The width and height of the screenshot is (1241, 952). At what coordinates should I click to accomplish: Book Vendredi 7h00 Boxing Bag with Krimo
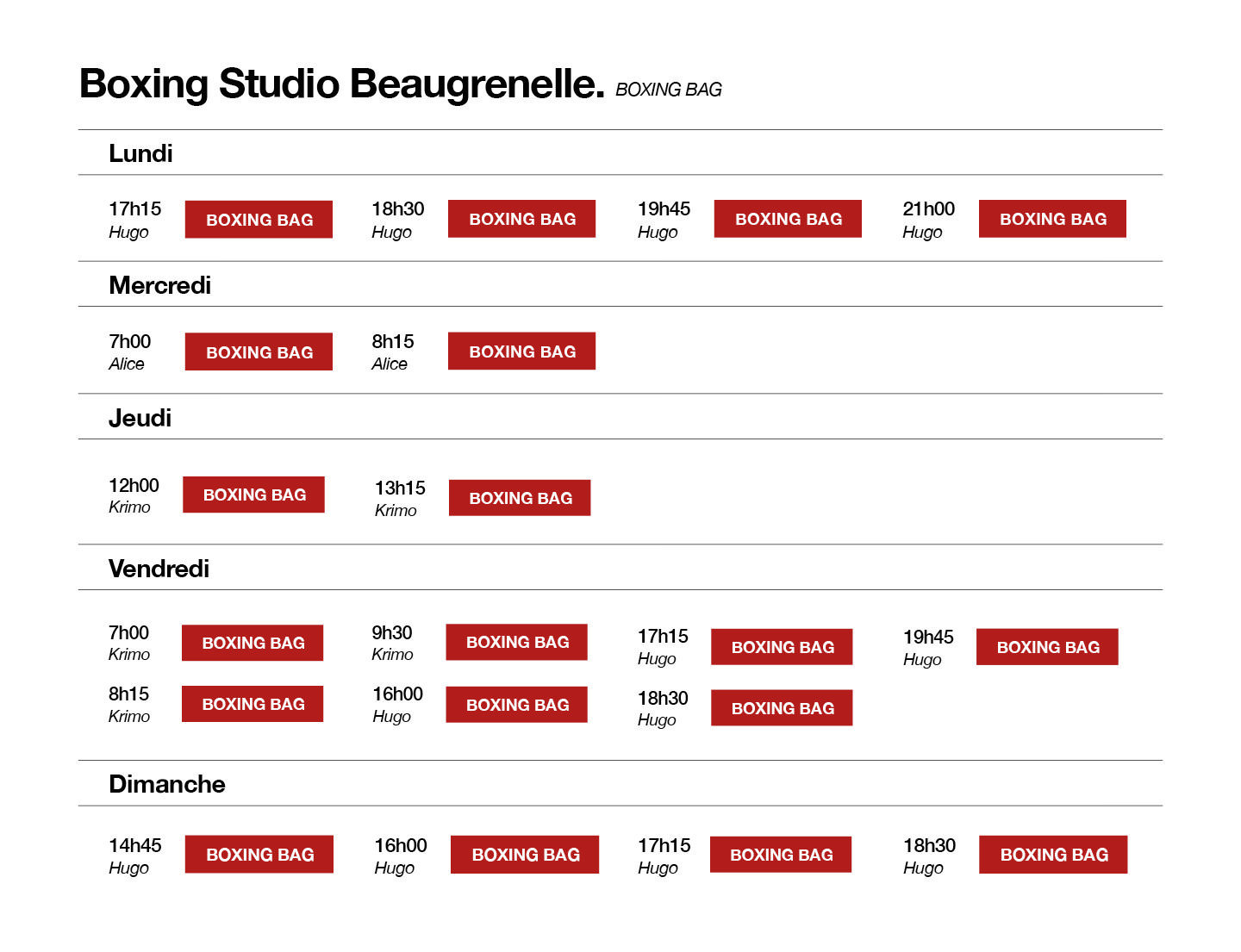pyautogui.click(x=253, y=643)
